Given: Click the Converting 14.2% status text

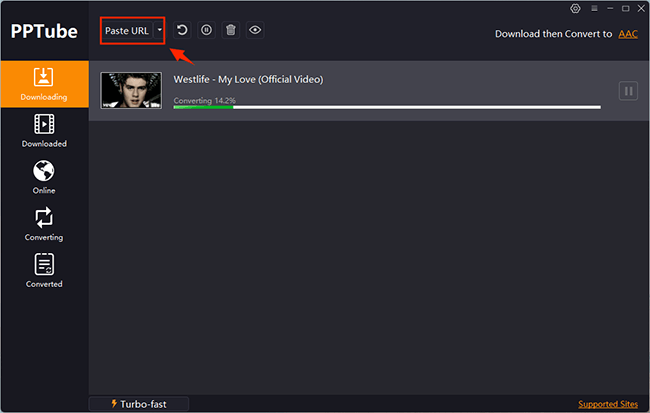Looking at the screenshot, I should (204, 100).
